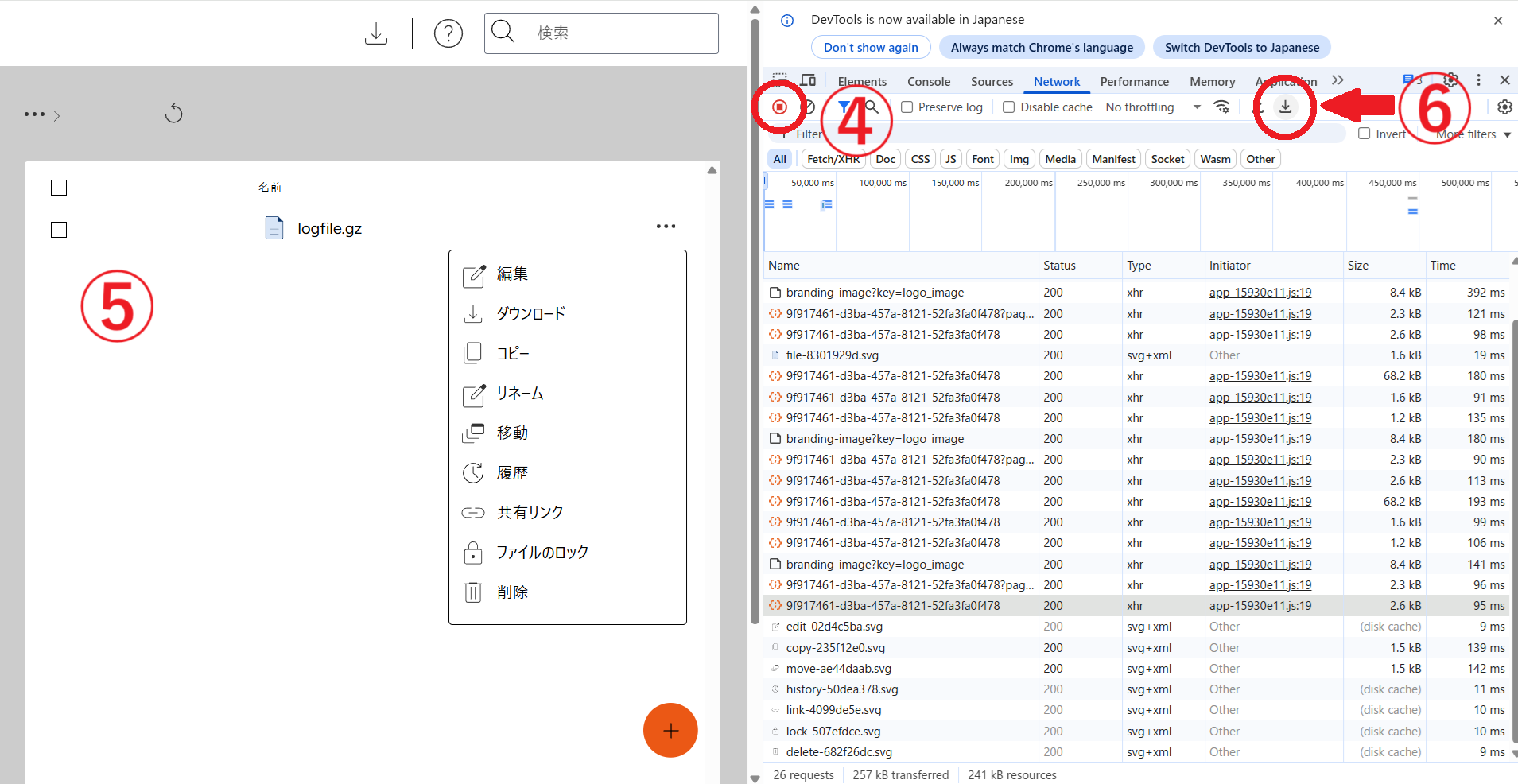Toggle the Disable cache checkbox
The image size is (1518, 784).
tap(1009, 107)
